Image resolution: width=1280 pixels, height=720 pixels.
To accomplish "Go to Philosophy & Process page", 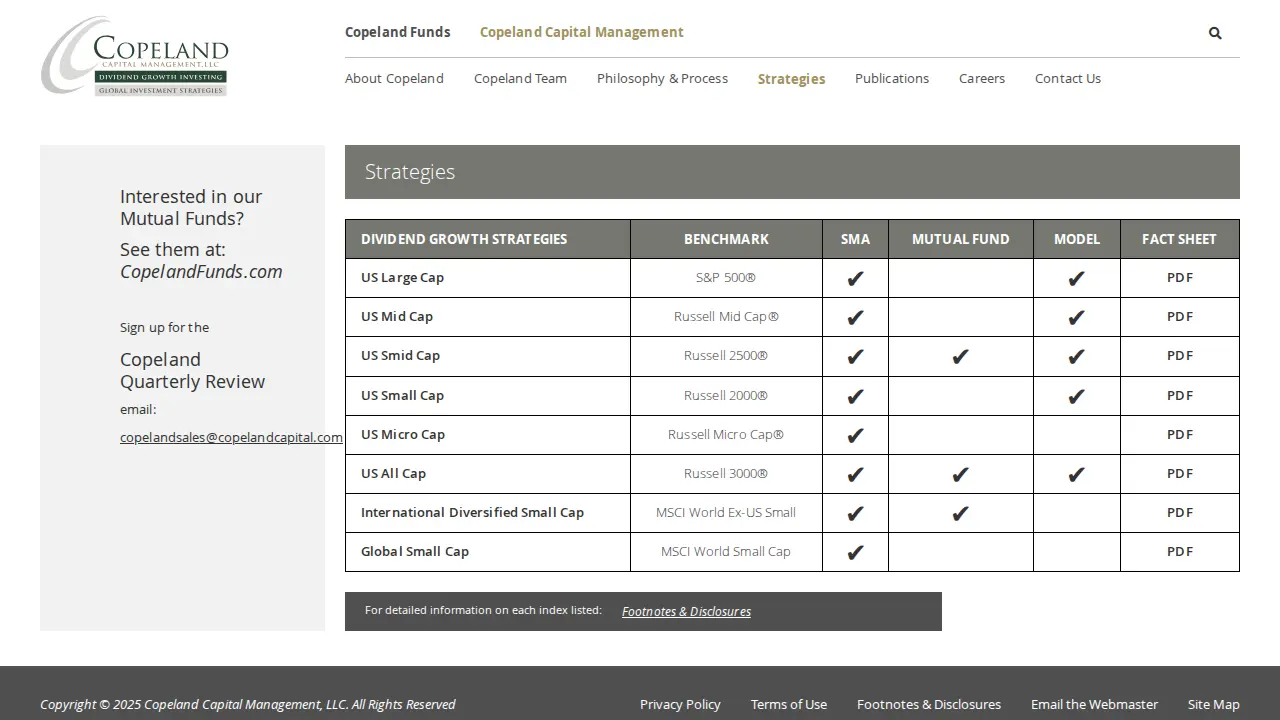I will coord(662,78).
